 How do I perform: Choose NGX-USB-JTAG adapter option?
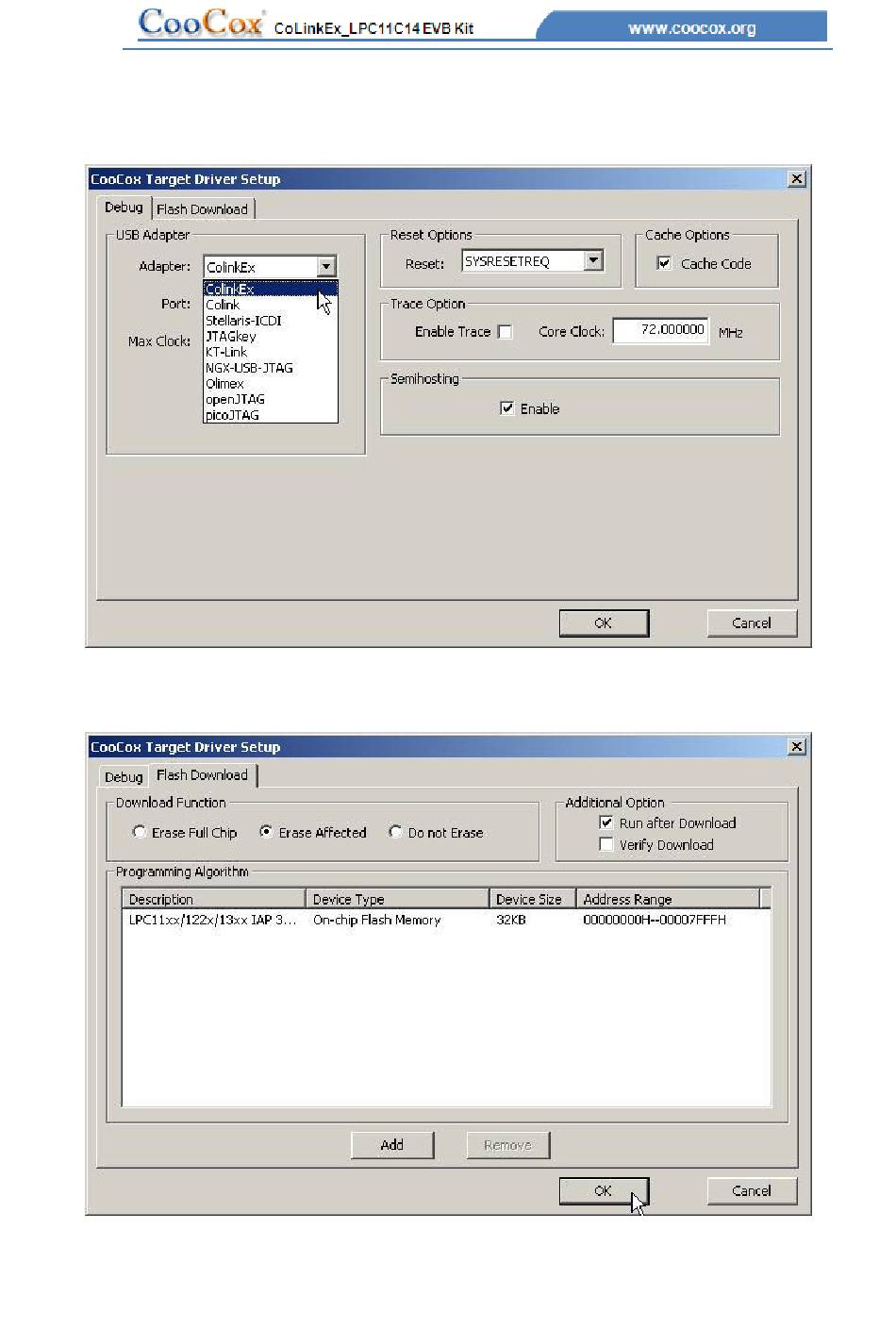pos(271,368)
